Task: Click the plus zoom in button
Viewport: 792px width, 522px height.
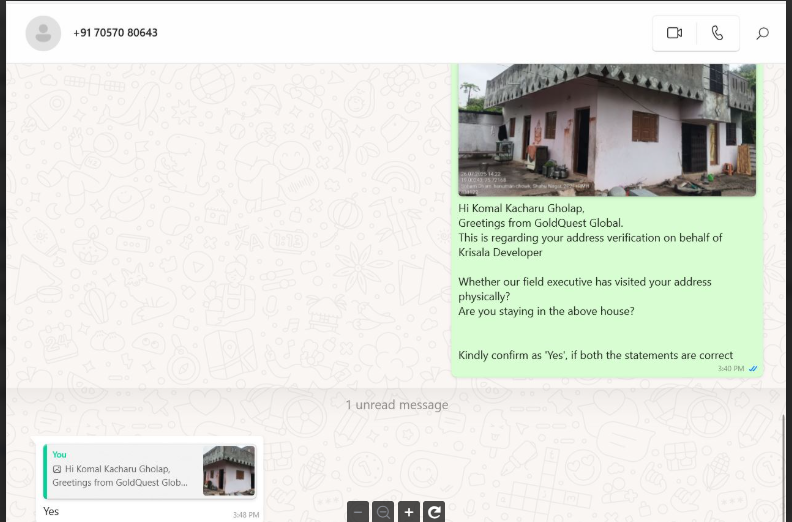Action: (x=408, y=512)
